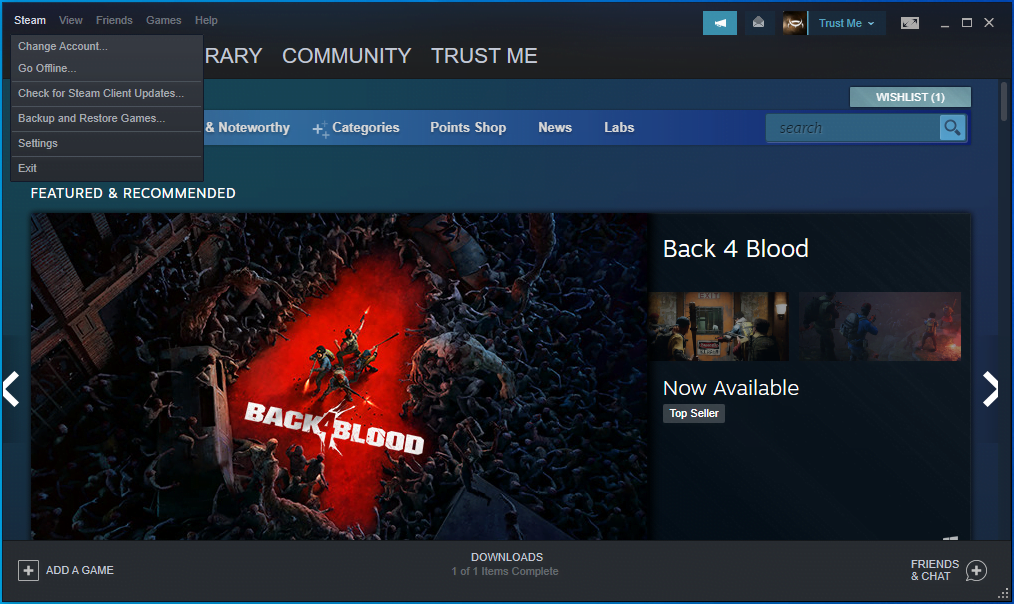Open the Steam menu

(30, 20)
